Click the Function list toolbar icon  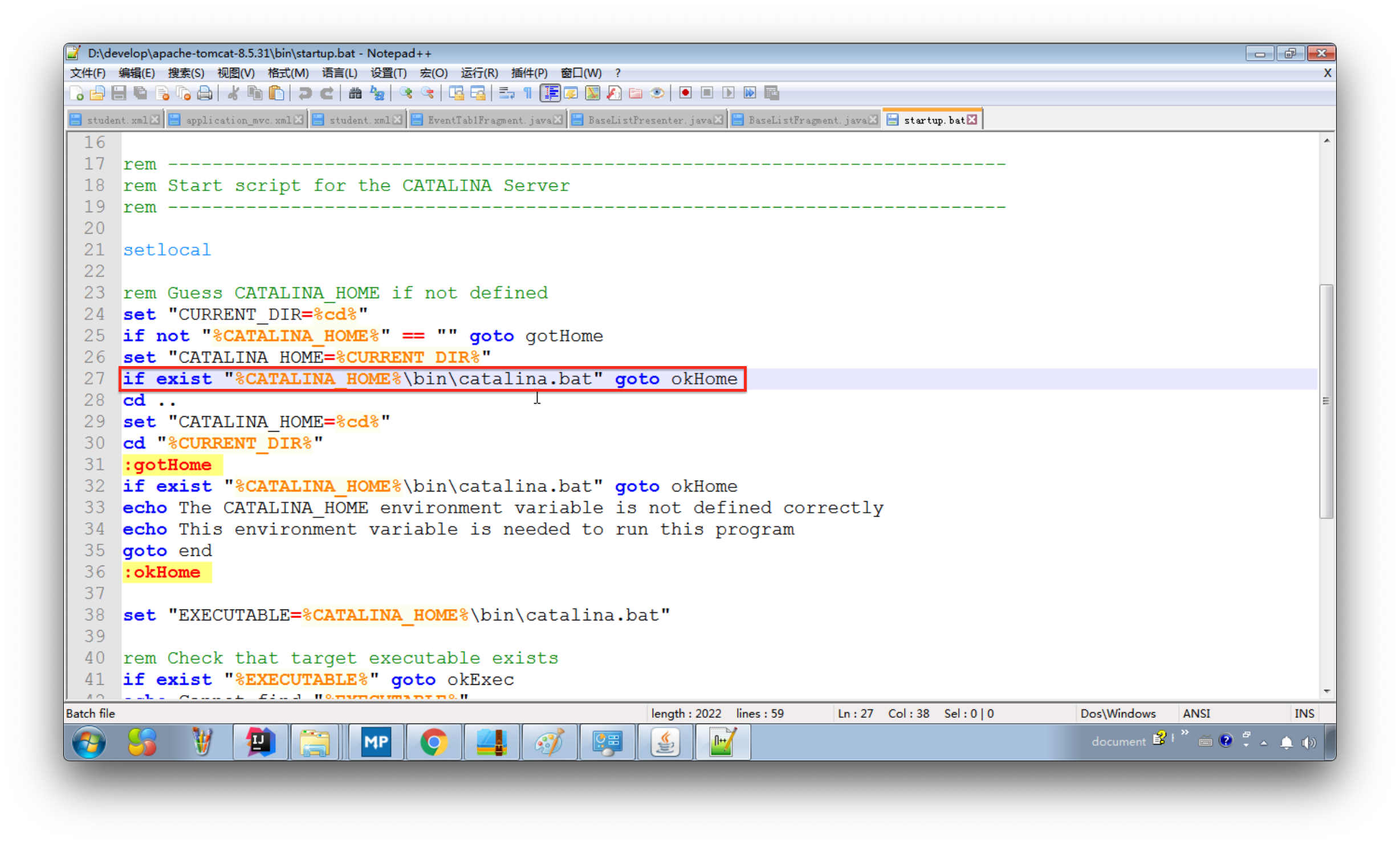[614, 93]
